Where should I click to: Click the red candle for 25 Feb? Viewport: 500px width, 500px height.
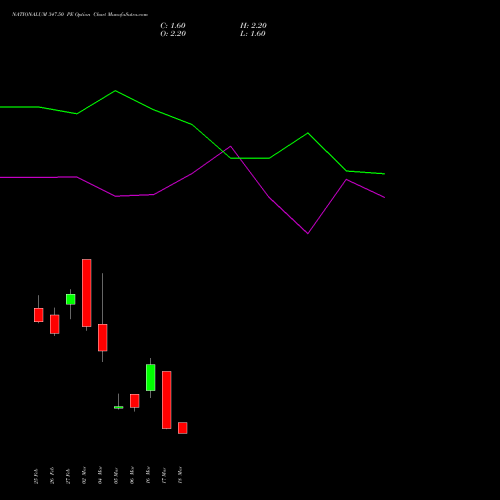pyautogui.click(x=39, y=315)
